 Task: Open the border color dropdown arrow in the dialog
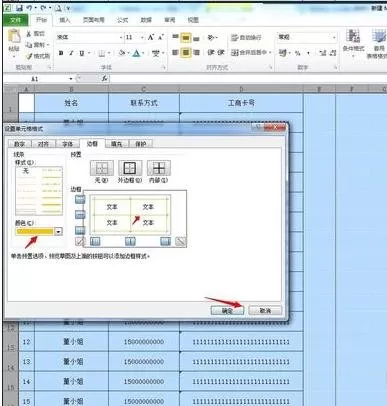(58, 231)
